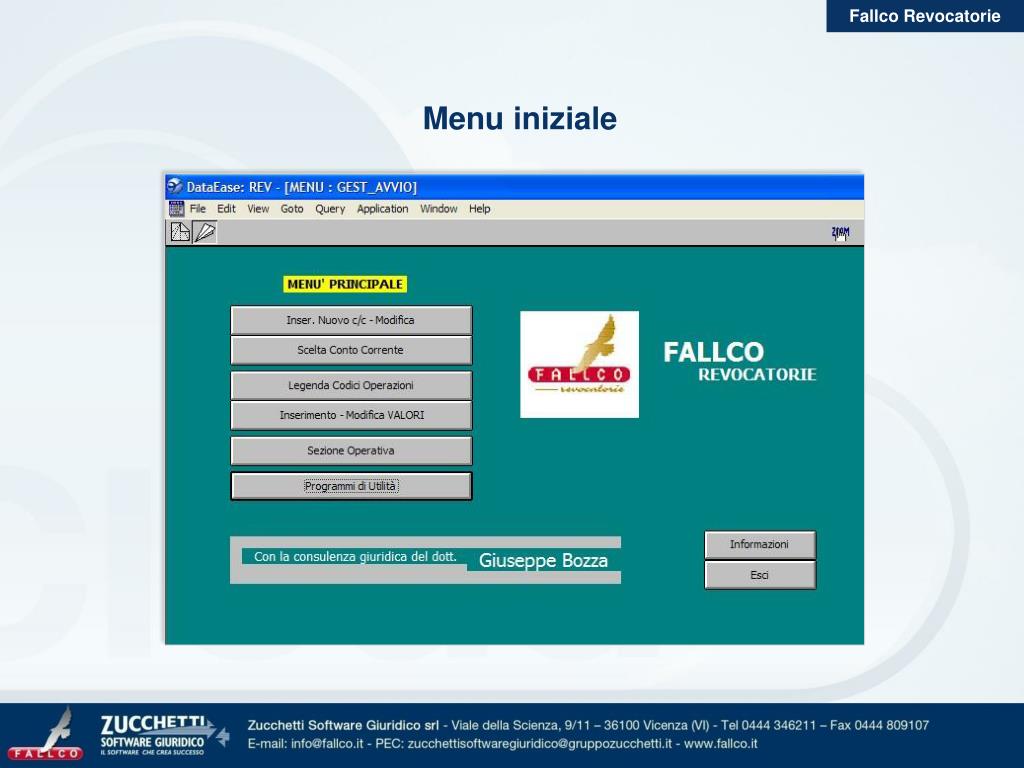Open the View menu
Viewport: 1024px width, 768px height.
pos(258,209)
